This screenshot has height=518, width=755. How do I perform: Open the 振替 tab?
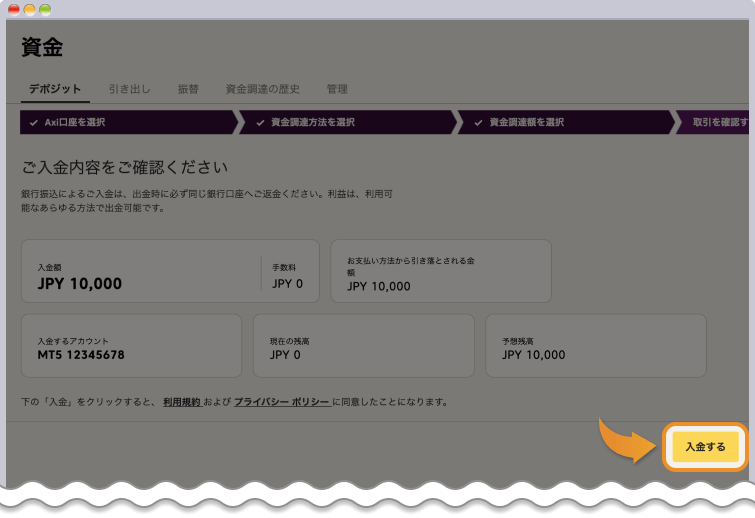pyautogui.click(x=188, y=89)
